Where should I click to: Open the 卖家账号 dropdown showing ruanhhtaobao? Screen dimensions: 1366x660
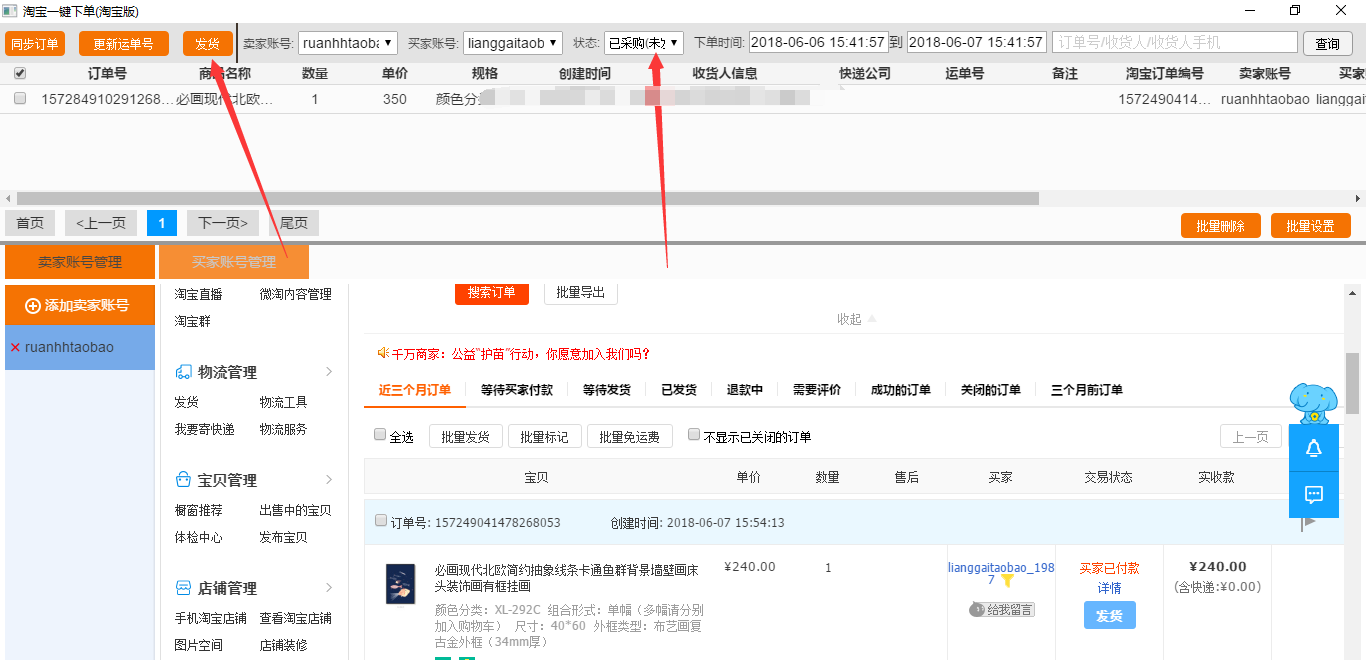348,43
